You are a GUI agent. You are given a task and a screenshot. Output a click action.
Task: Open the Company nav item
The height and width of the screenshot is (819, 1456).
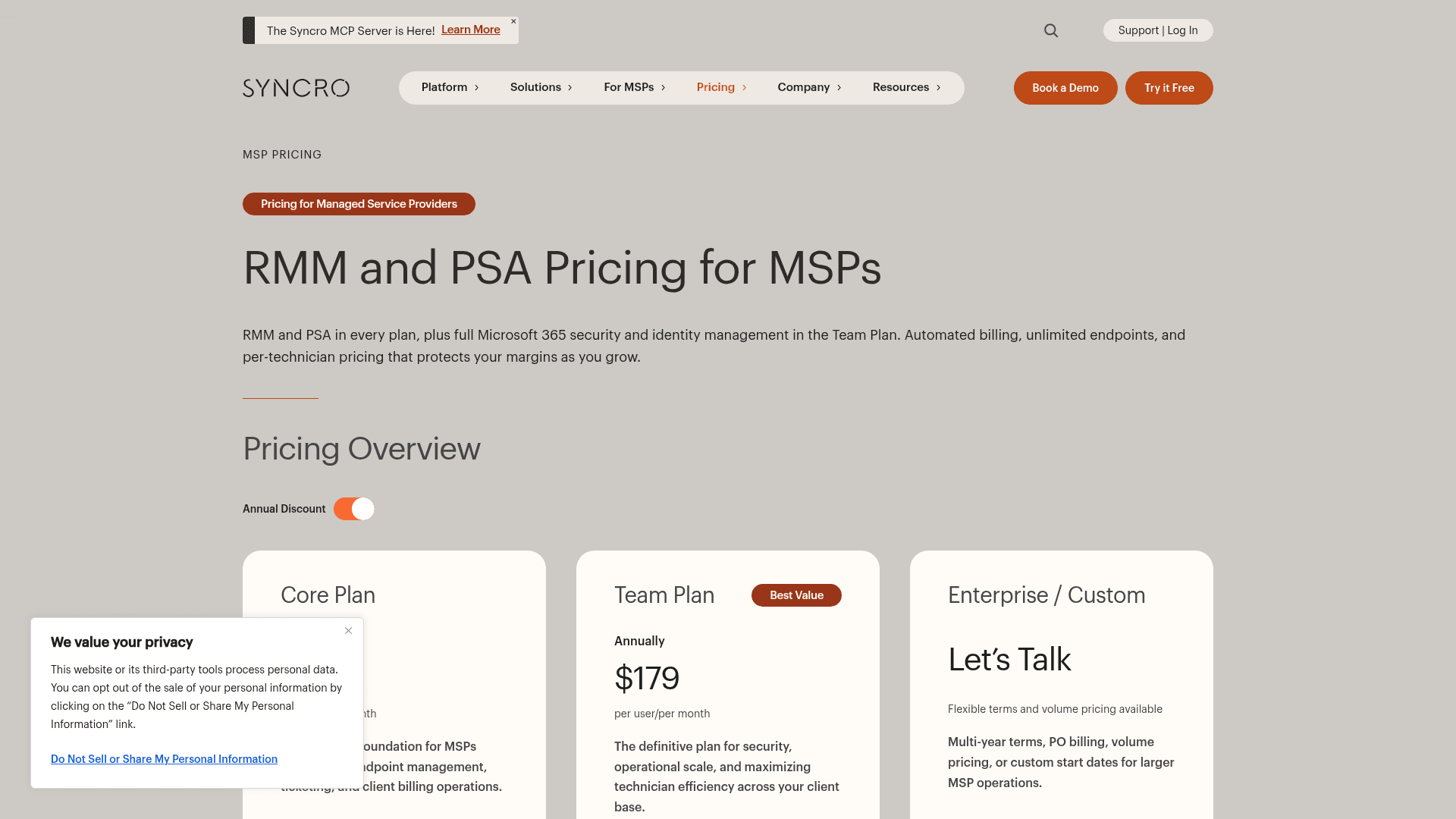click(x=803, y=87)
